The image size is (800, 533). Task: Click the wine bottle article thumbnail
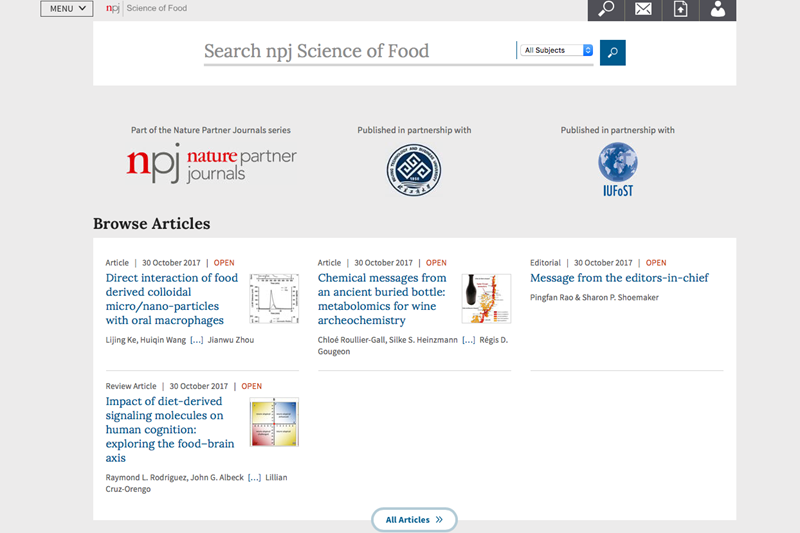coord(486,298)
